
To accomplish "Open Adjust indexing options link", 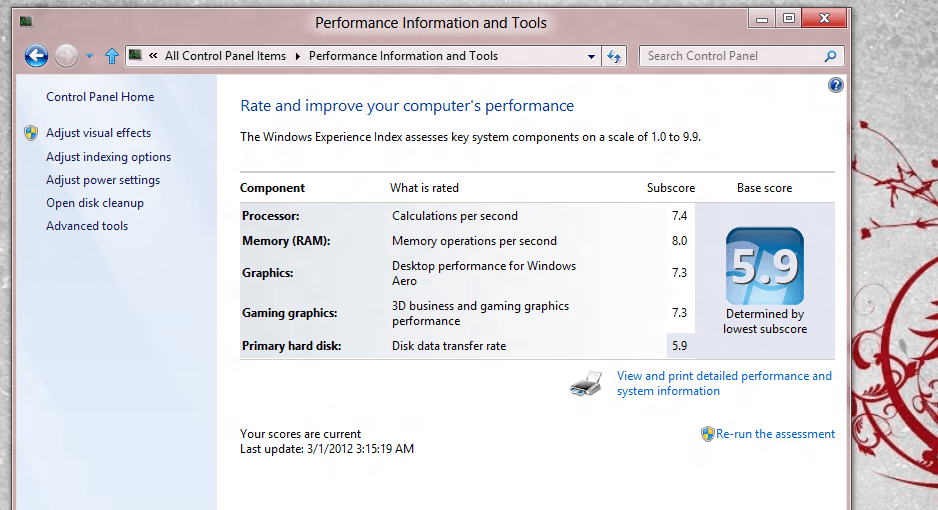I will [x=108, y=157].
